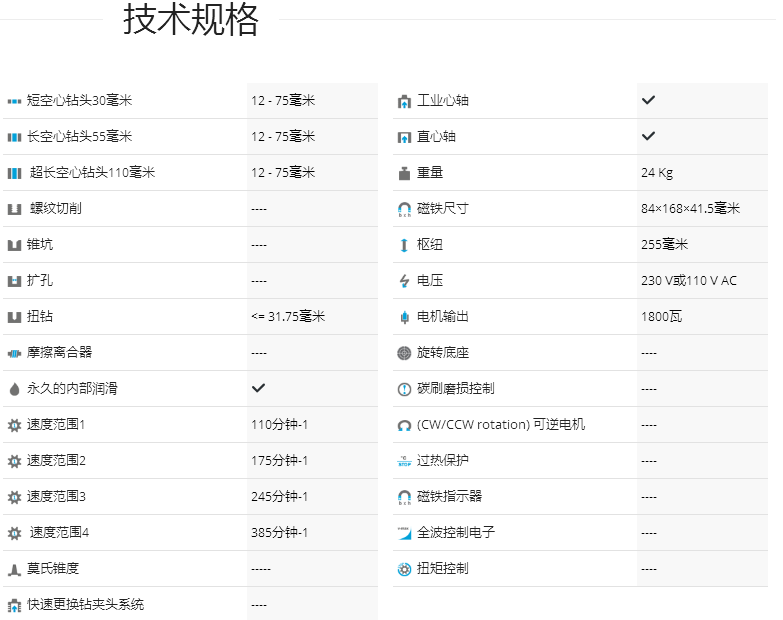The width and height of the screenshot is (783, 620).
Task: Click the 扭矩控制 torque control icon
Action: [x=404, y=569]
